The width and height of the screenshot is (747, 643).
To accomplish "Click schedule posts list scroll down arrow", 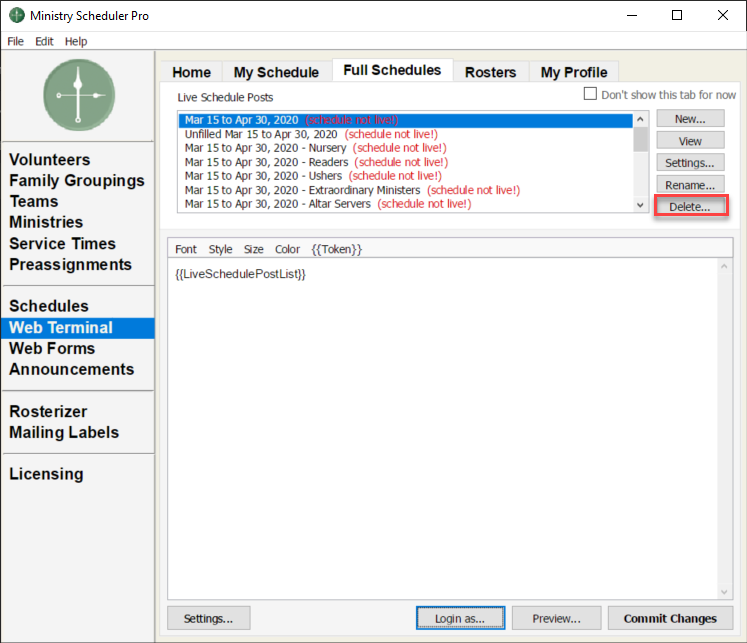I will tap(640, 205).
